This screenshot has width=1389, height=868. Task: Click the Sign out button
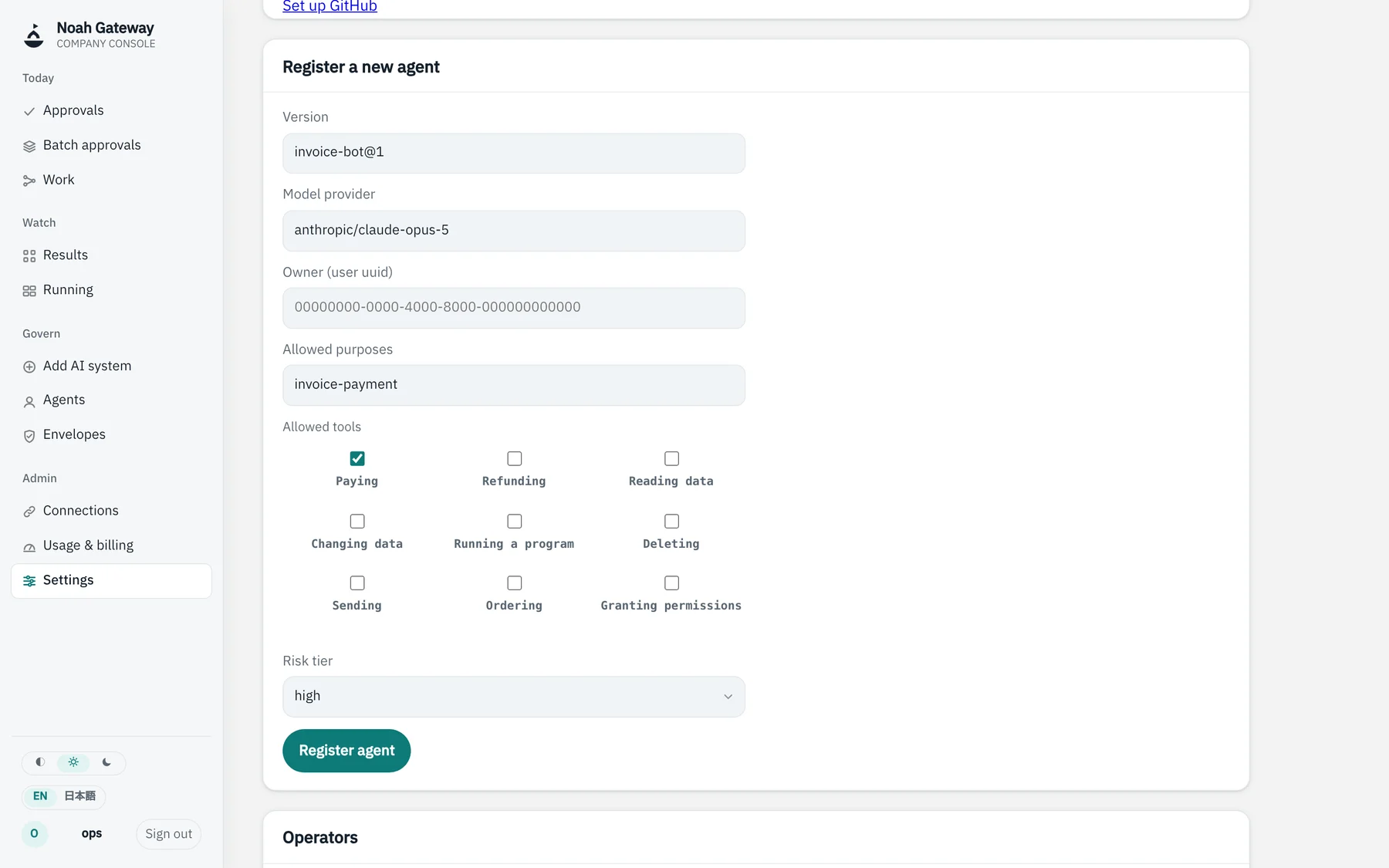pos(169,834)
